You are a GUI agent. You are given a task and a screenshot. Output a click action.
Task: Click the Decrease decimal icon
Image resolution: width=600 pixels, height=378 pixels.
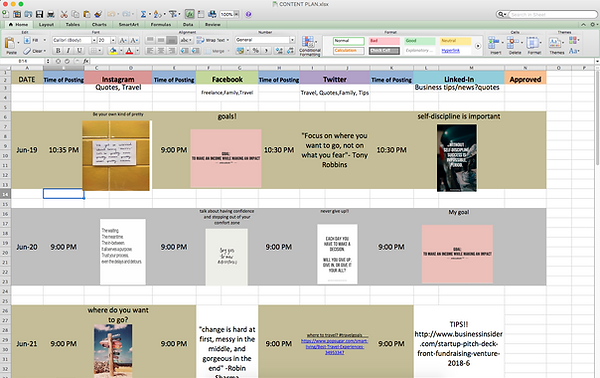290,51
